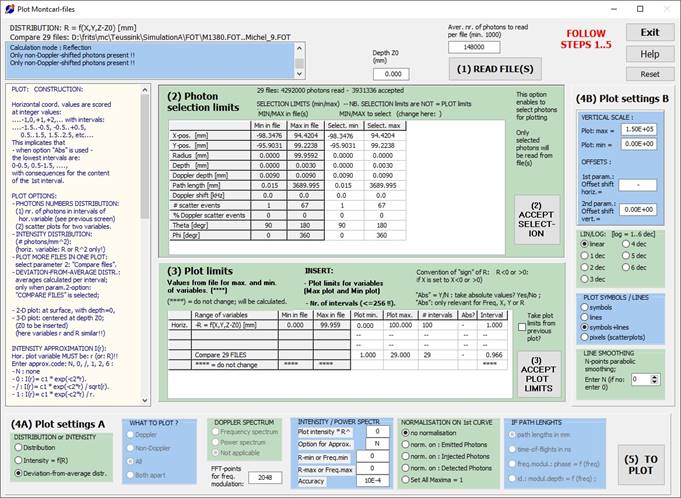Click Horiz. row # intervals cell 100
The height and width of the screenshot is (498, 681).
tap(438, 325)
